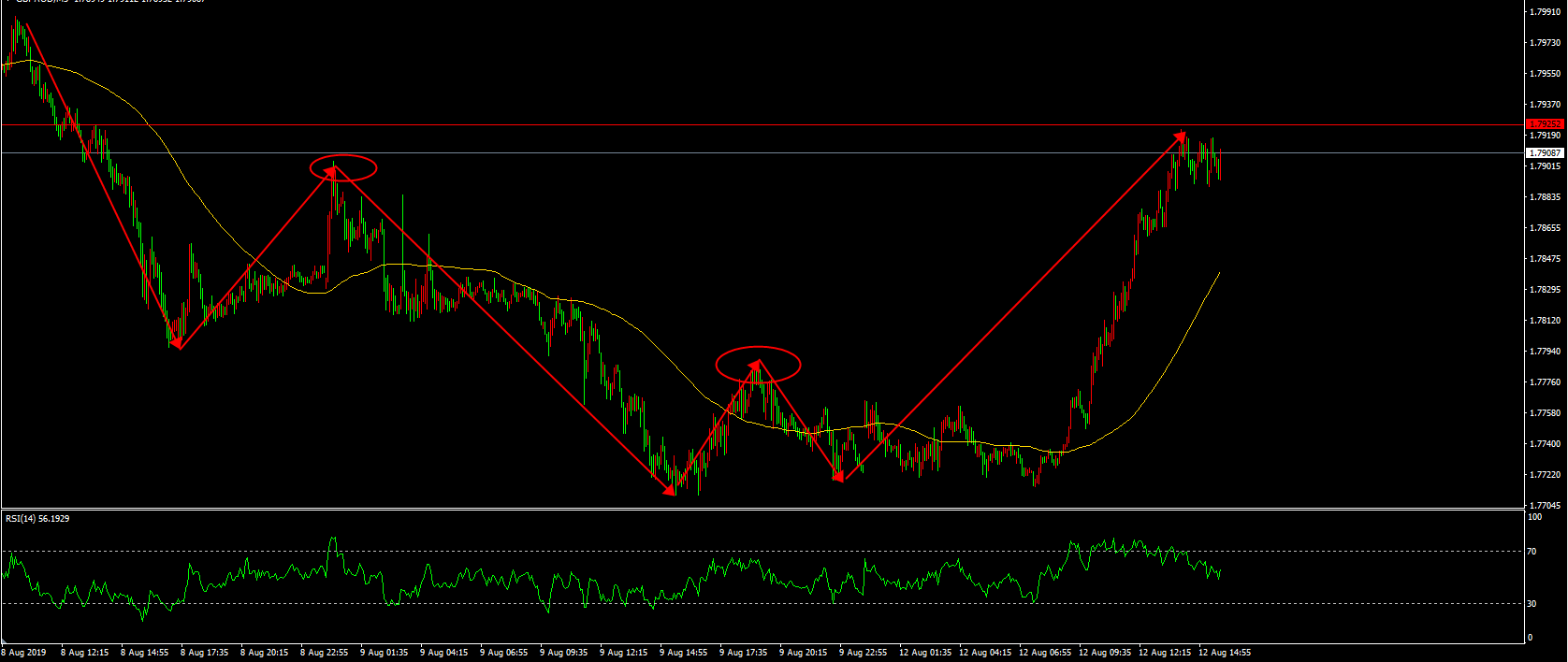Image resolution: width=1568 pixels, height=662 pixels.
Task: Click the 1.77580 price scale label
Action: [1544, 413]
